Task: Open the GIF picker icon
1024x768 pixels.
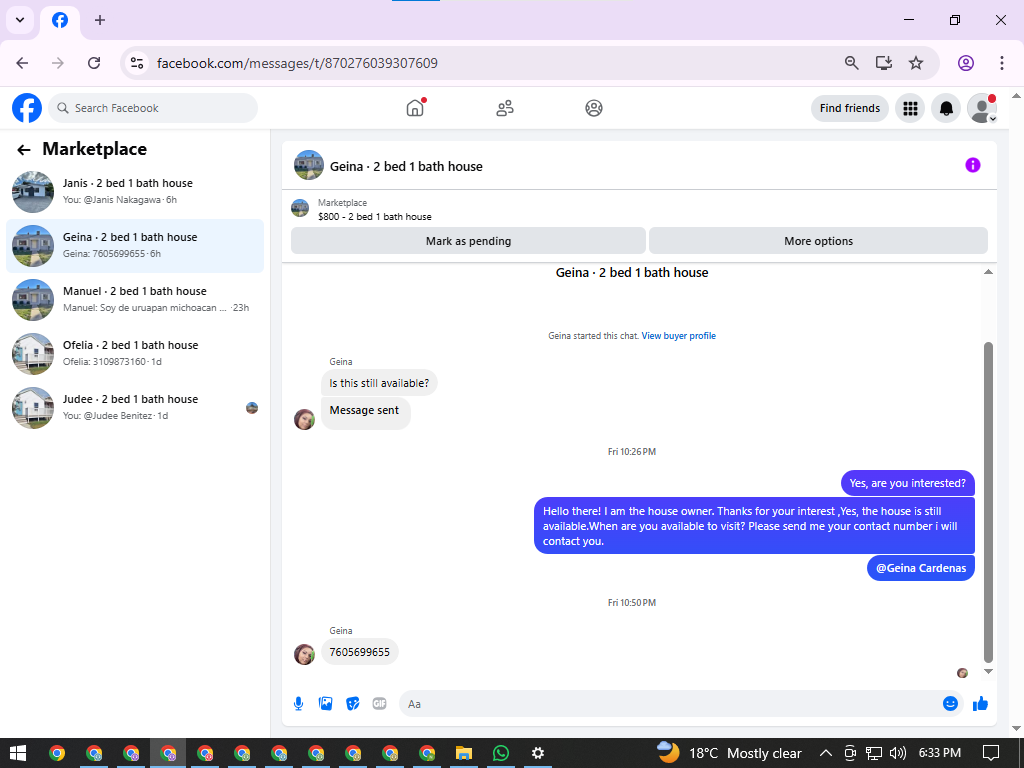Action: coord(379,703)
